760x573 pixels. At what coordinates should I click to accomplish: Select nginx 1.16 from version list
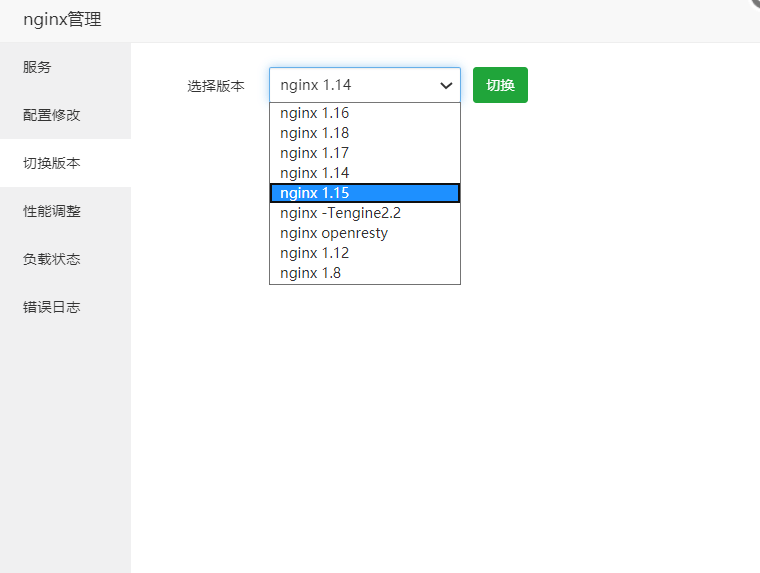(x=364, y=113)
